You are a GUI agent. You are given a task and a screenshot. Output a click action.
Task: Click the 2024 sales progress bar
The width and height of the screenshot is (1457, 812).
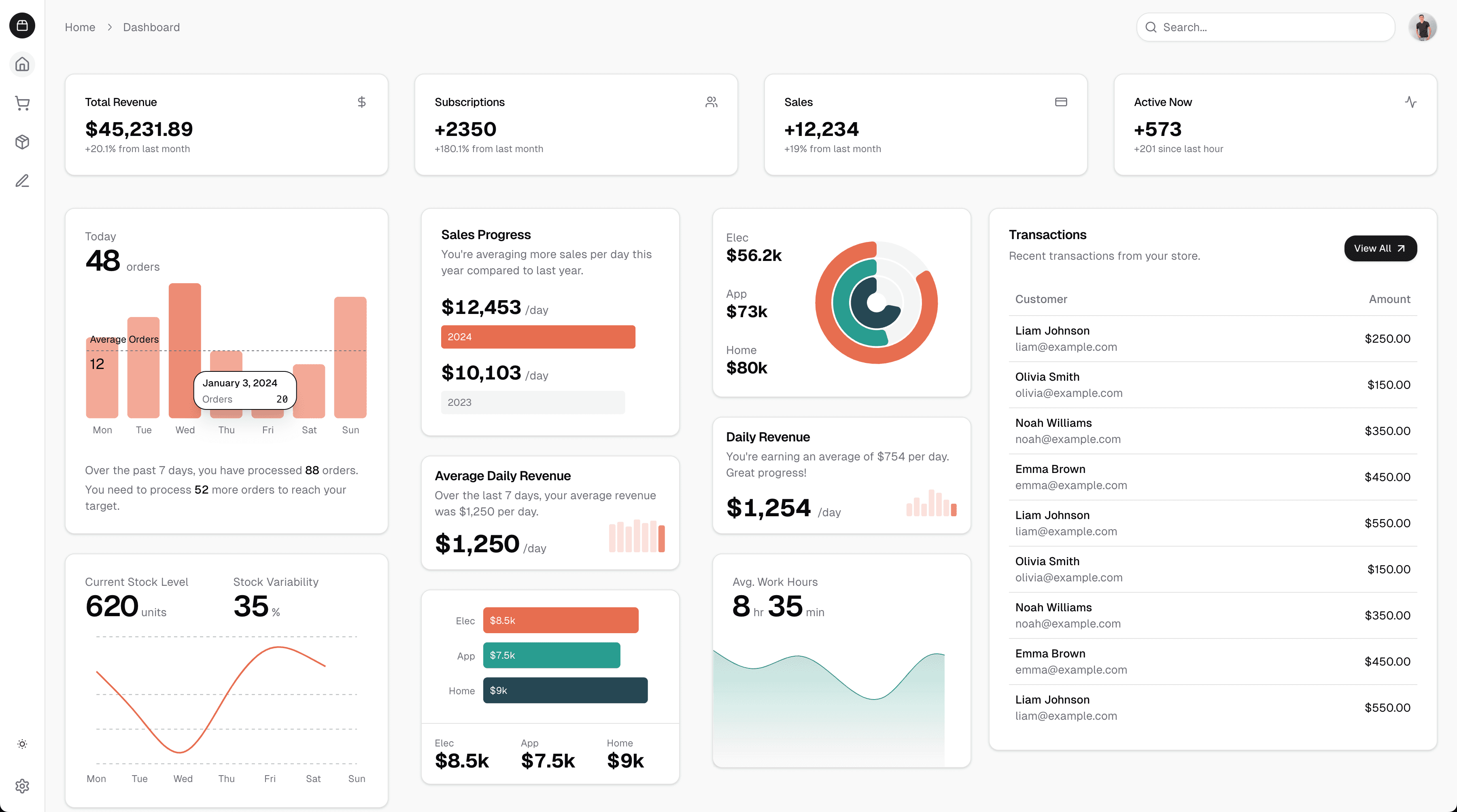[538, 337]
